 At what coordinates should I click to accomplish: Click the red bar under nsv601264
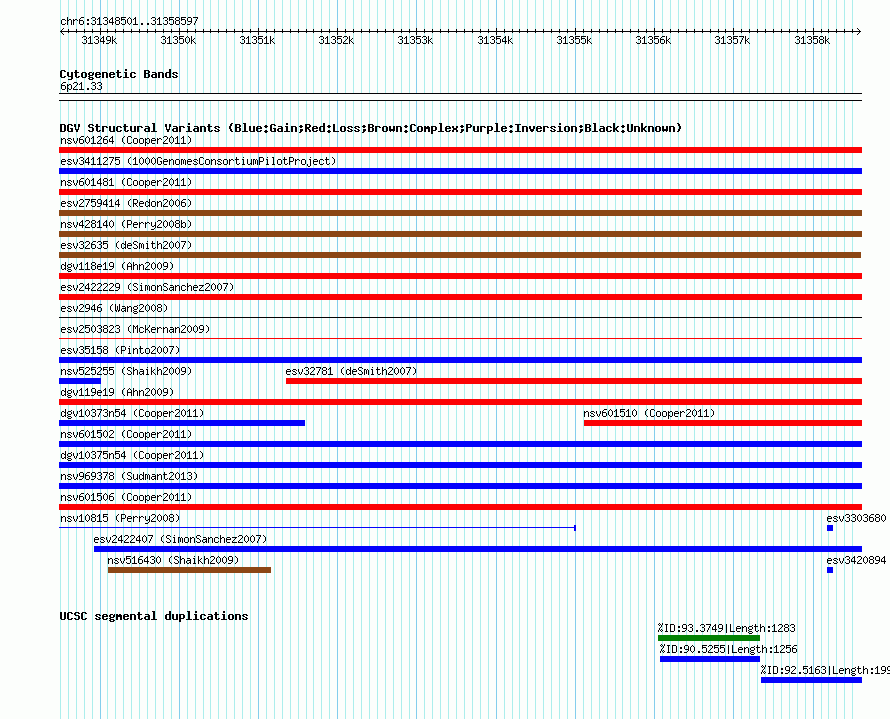[460, 150]
